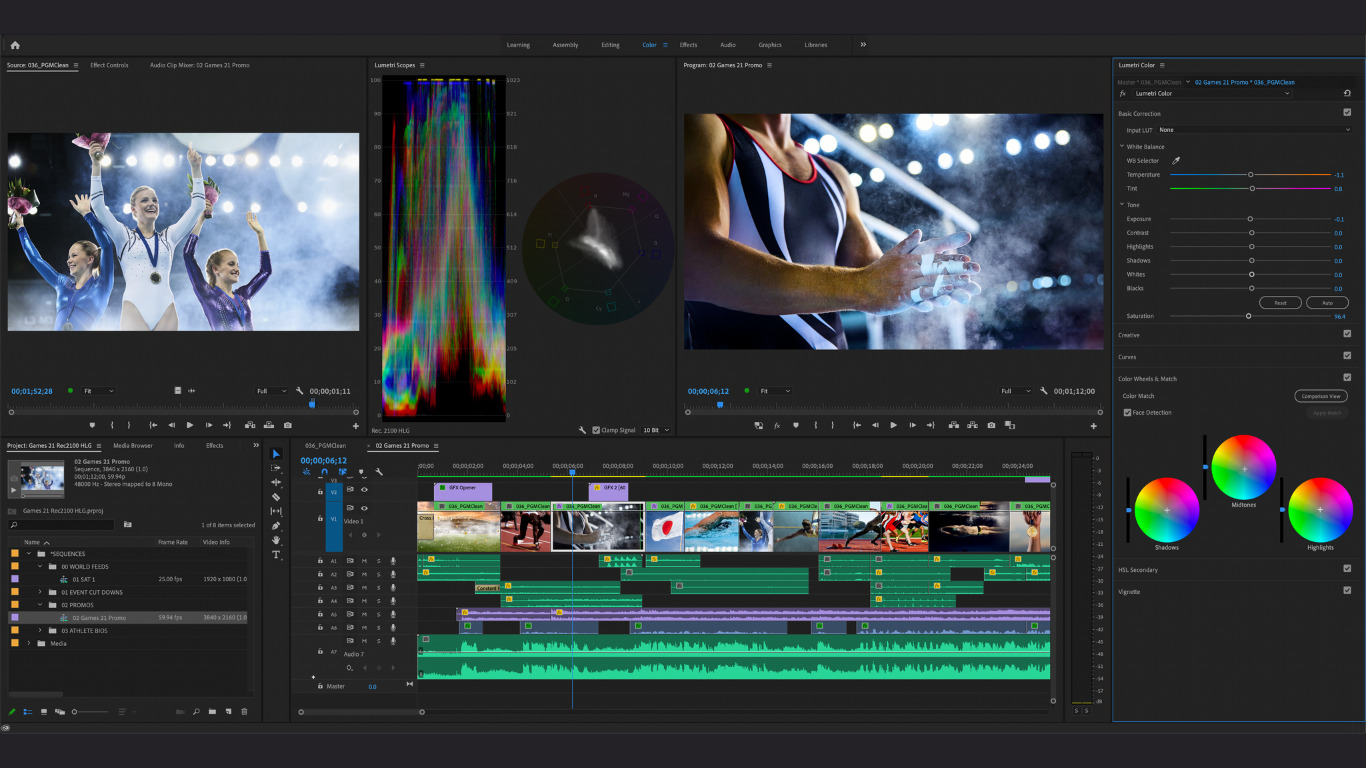Image resolution: width=1366 pixels, height=768 pixels.
Task: Add a marker in the Program monitor
Action: point(796,425)
